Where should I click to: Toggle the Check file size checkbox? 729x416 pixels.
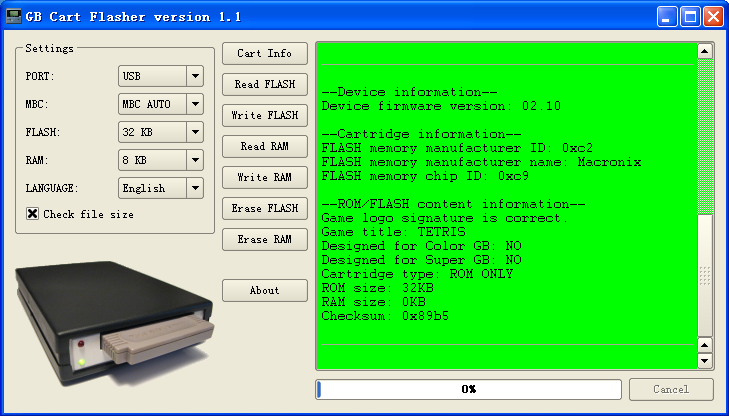(x=32, y=214)
